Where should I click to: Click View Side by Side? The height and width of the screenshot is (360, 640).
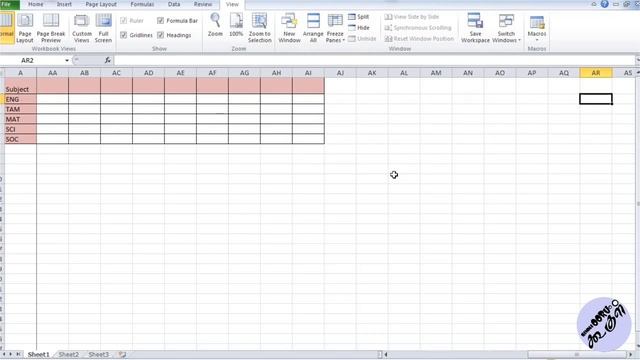tap(412, 17)
